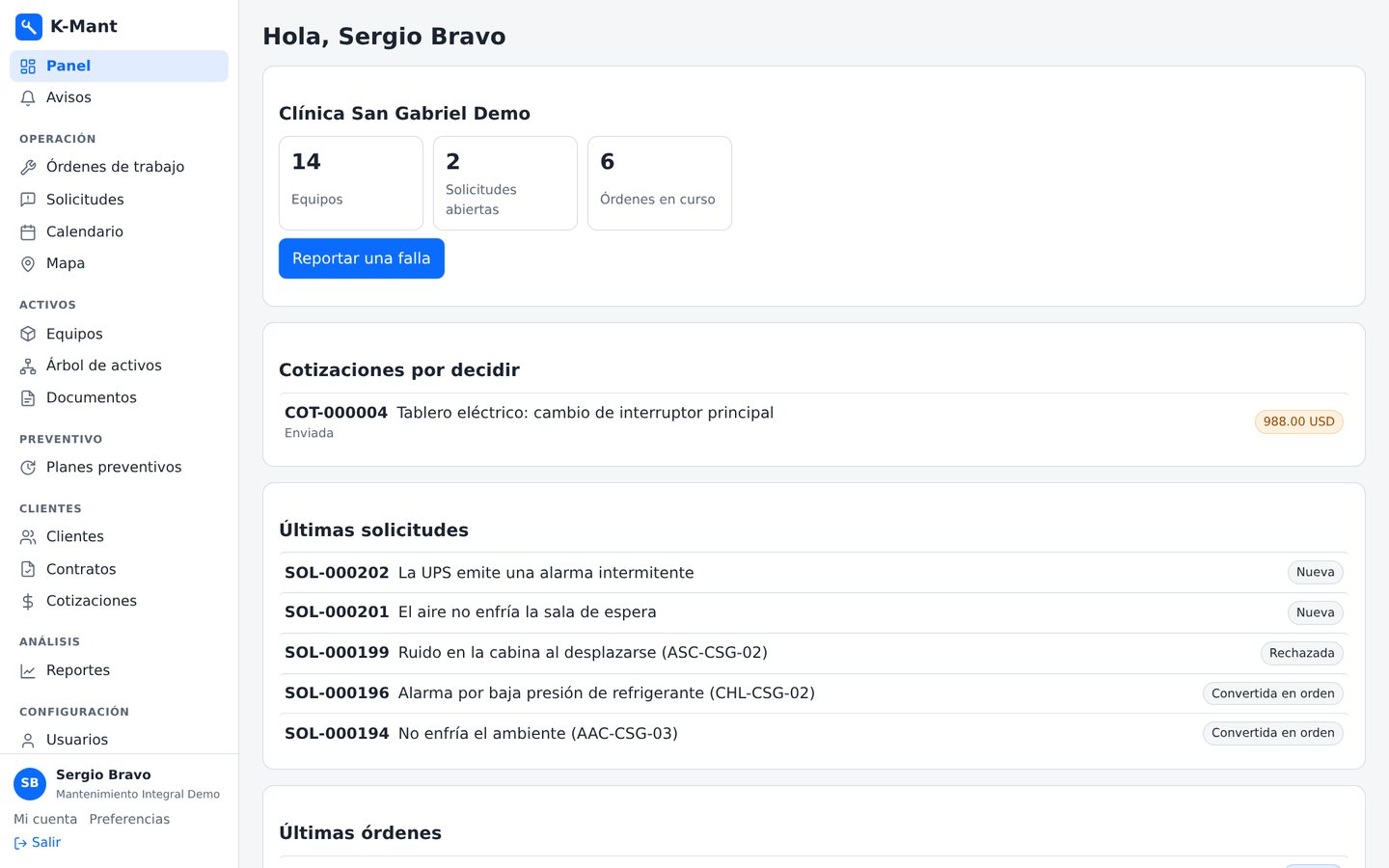Open the 2 Solicitudes abiertas card
The image size is (1389, 868).
pyautogui.click(x=505, y=183)
